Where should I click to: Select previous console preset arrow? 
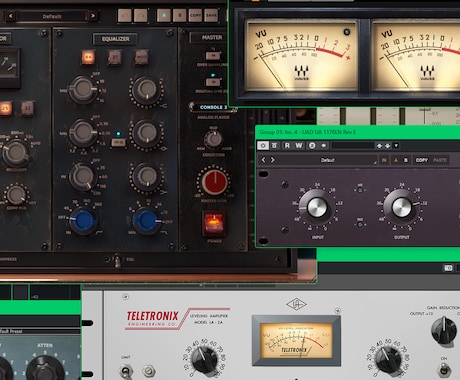coord(10,16)
